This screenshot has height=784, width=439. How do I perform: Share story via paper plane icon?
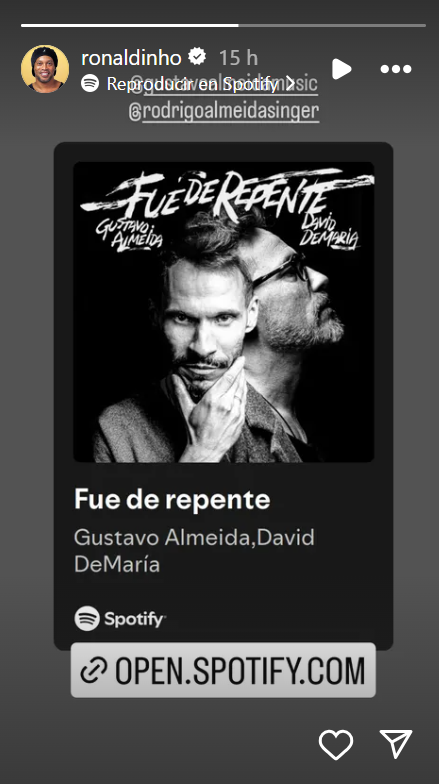coord(396,744)
